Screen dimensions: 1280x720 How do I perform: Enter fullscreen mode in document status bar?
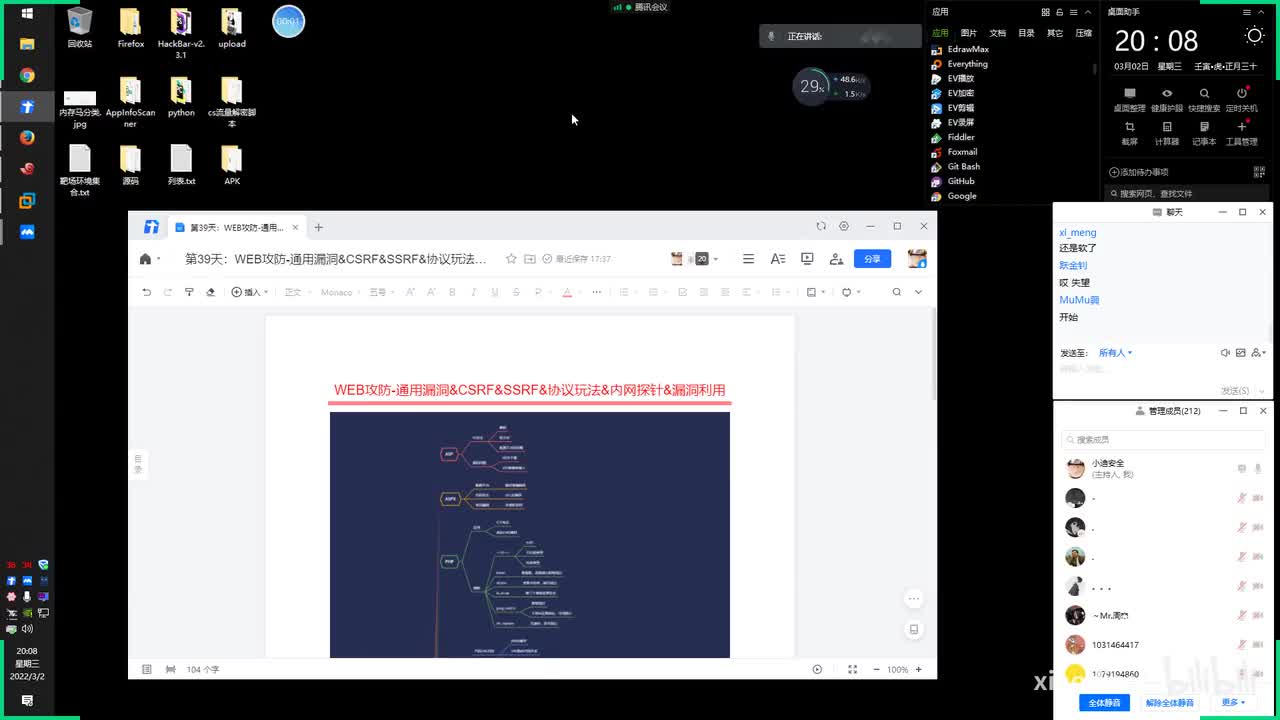(852, 669)
